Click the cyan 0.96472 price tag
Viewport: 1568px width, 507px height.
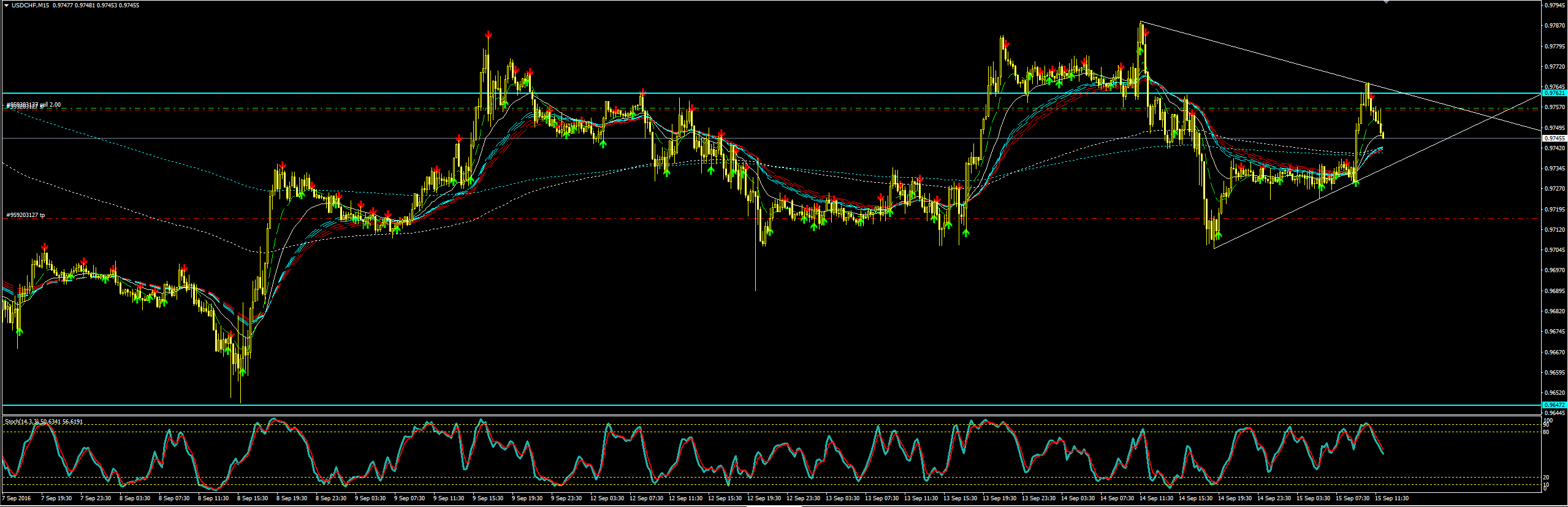point(1555,405)
